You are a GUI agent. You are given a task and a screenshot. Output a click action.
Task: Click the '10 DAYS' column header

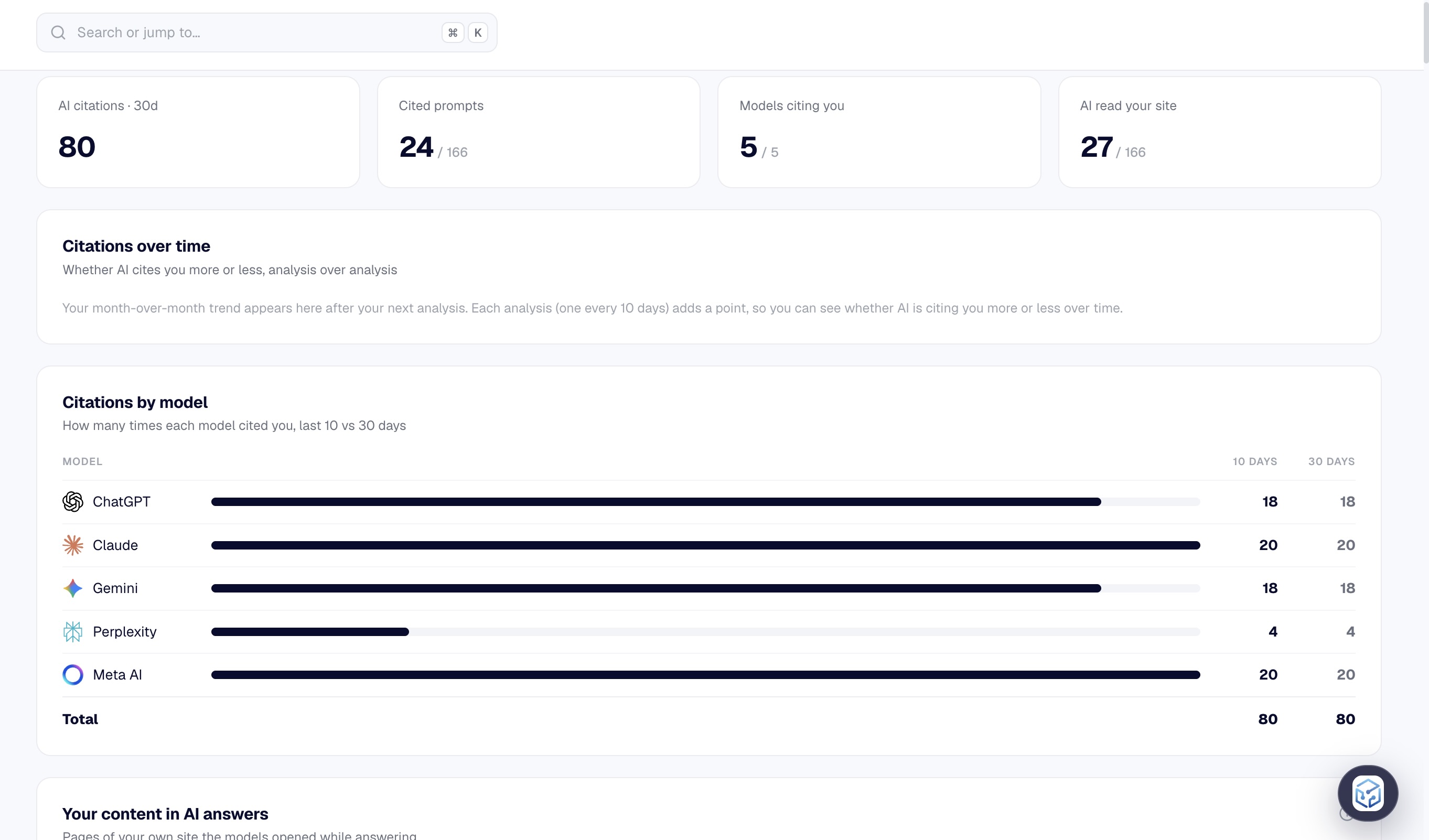point(1255,462)
